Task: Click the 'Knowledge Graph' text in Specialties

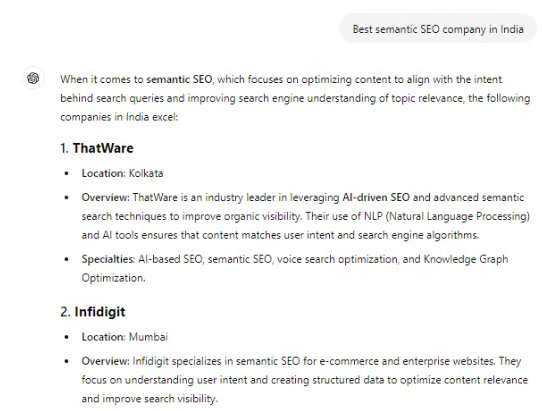Action: point(466,259)
